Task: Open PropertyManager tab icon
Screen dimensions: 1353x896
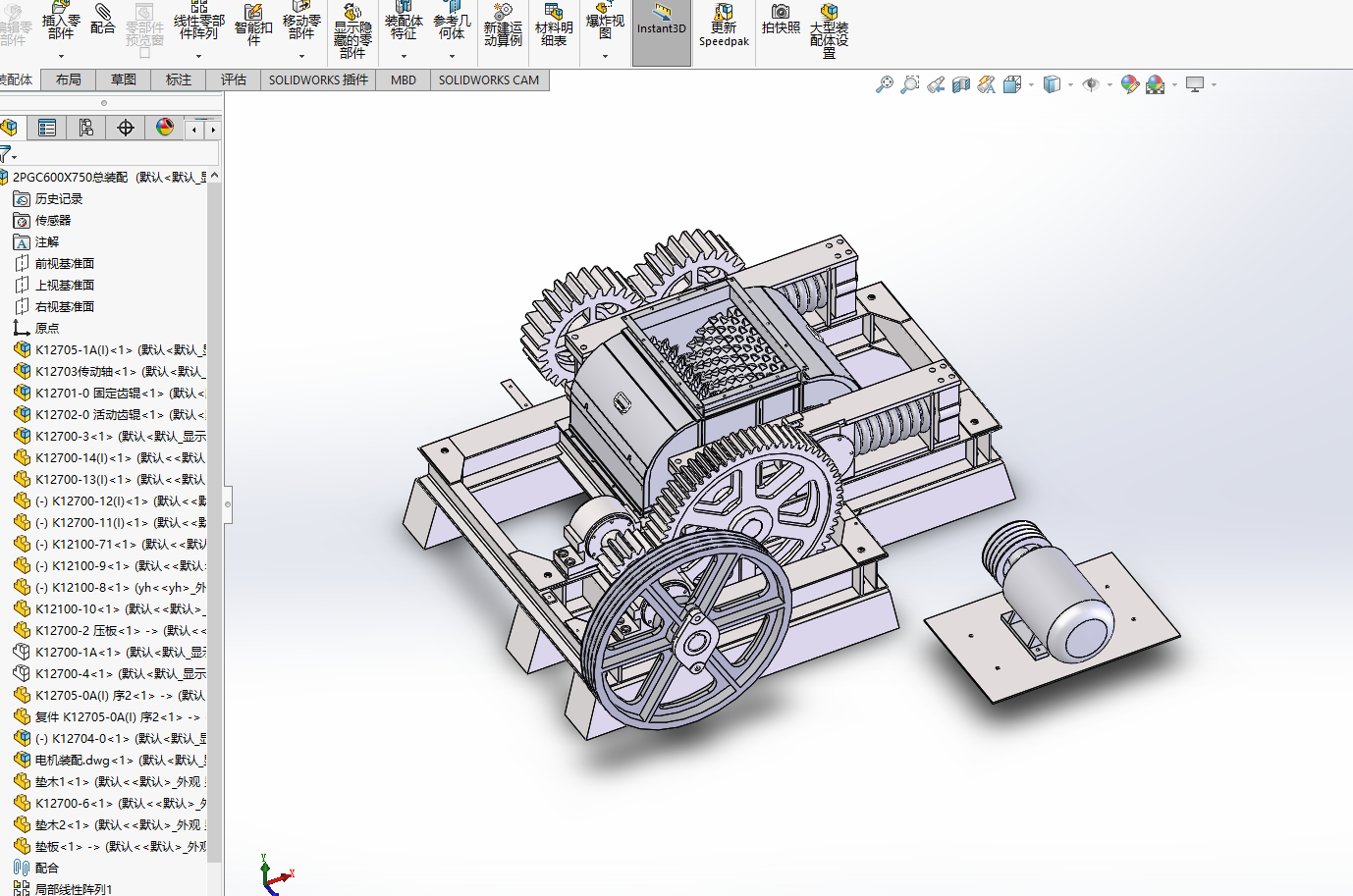Action: pos(47,128)
